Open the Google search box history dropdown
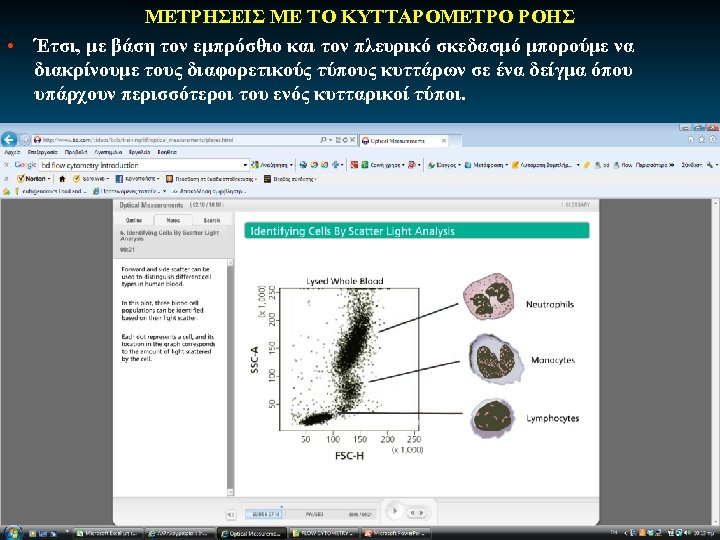 point(245,165)
